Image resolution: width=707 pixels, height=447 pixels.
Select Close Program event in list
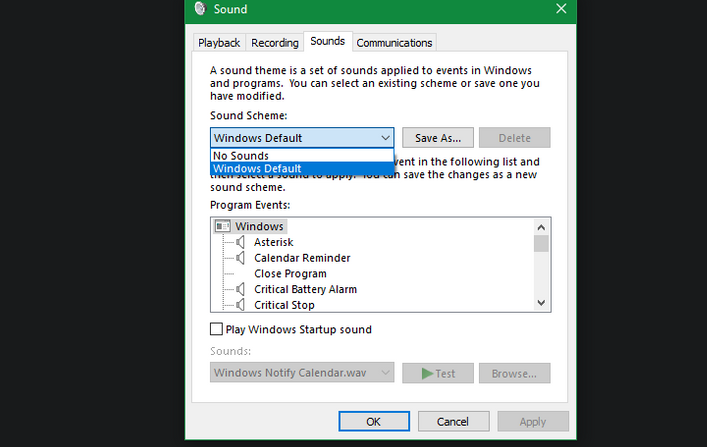click(290, 273)
